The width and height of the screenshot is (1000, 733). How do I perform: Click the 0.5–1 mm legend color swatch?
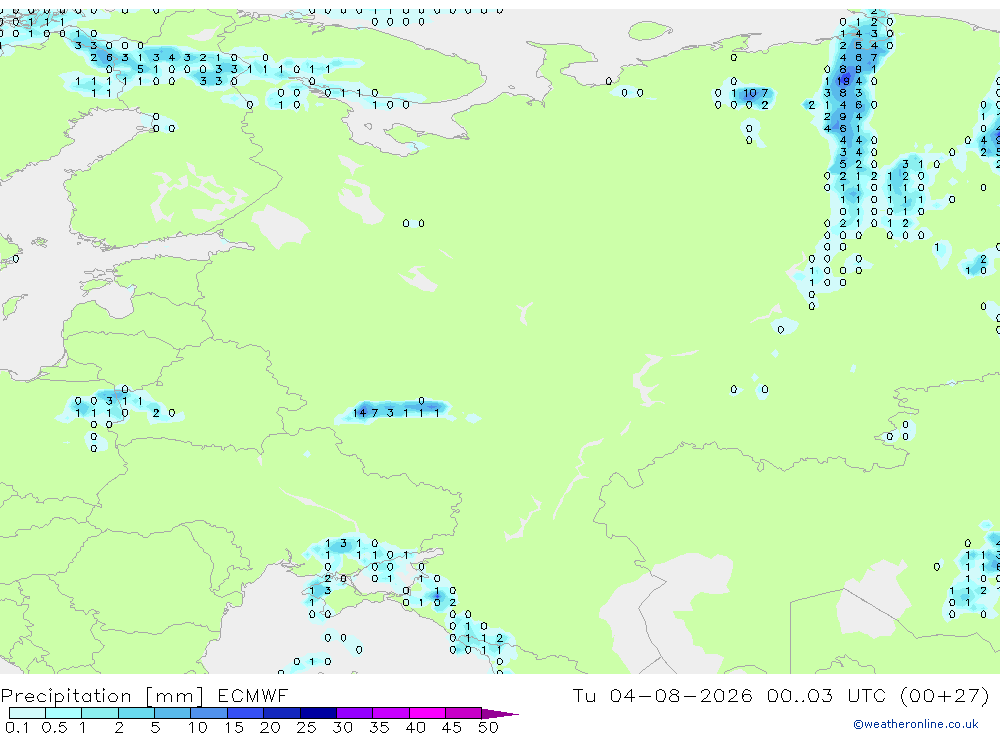[63, 713]
